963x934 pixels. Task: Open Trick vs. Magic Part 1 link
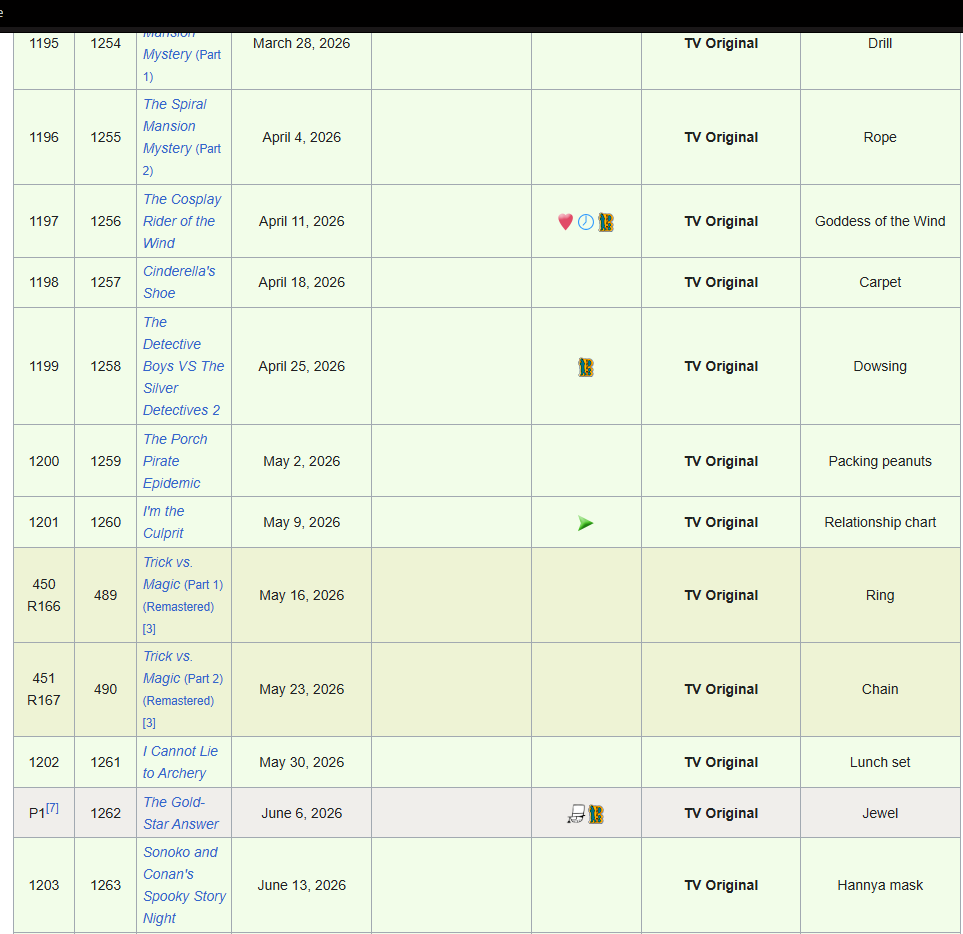(168, 573)
